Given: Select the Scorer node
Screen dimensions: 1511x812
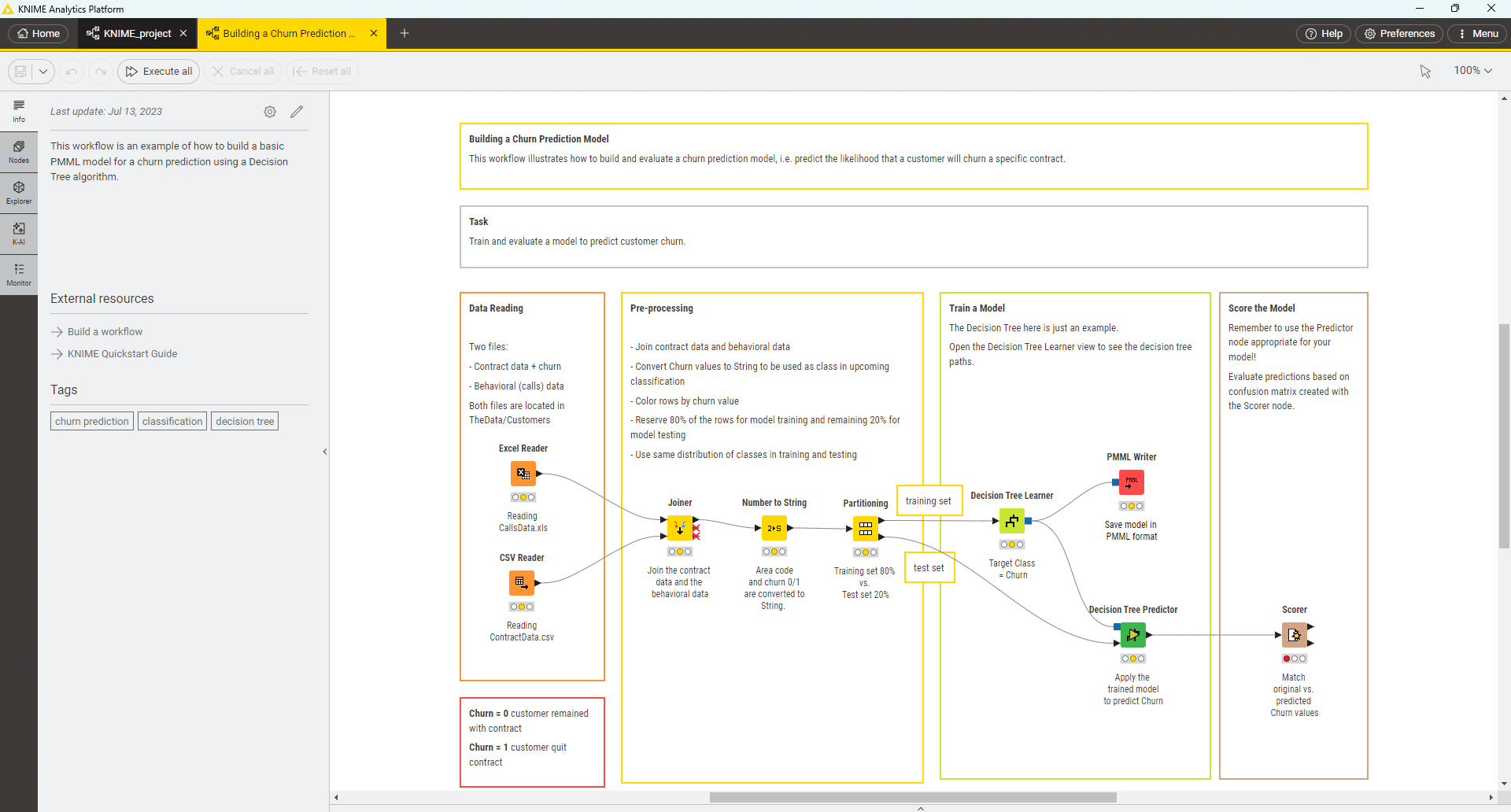Looking at the screenshot, I should click(1295, 635).
